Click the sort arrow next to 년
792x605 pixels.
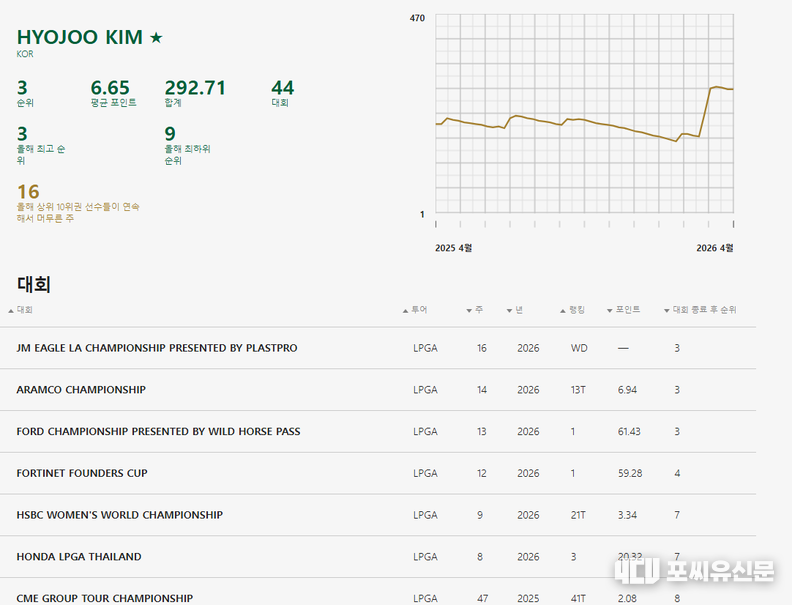click(x=509, y=311)
